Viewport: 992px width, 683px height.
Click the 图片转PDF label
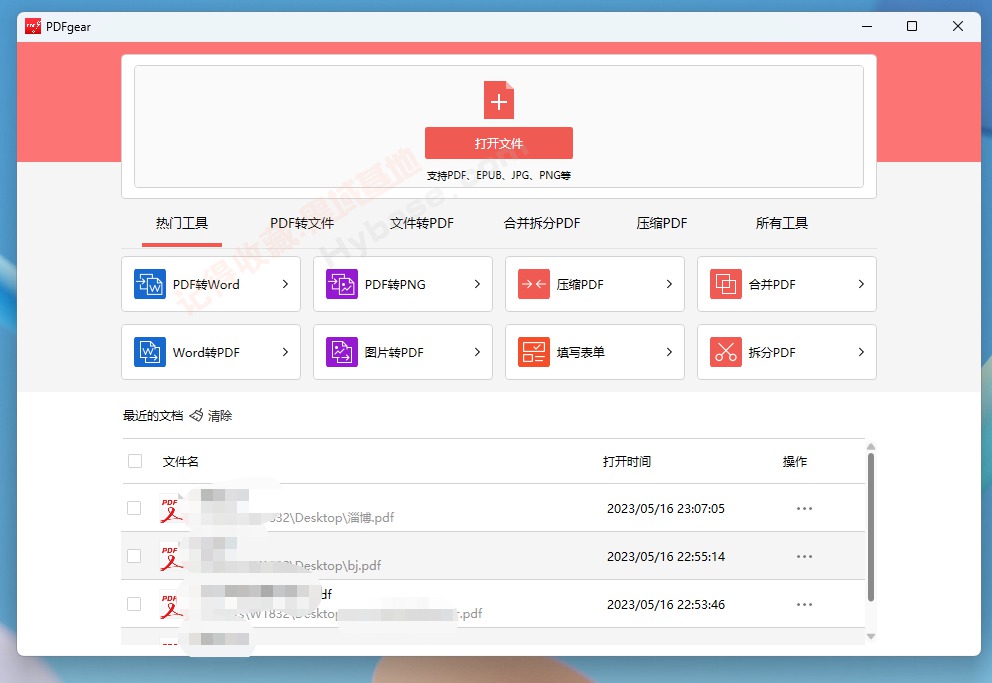pos(394,352)
